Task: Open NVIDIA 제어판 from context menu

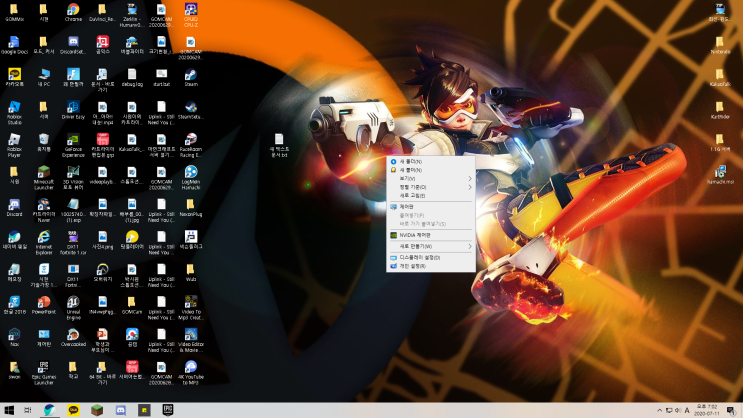Action: click(x=431, y=235)
